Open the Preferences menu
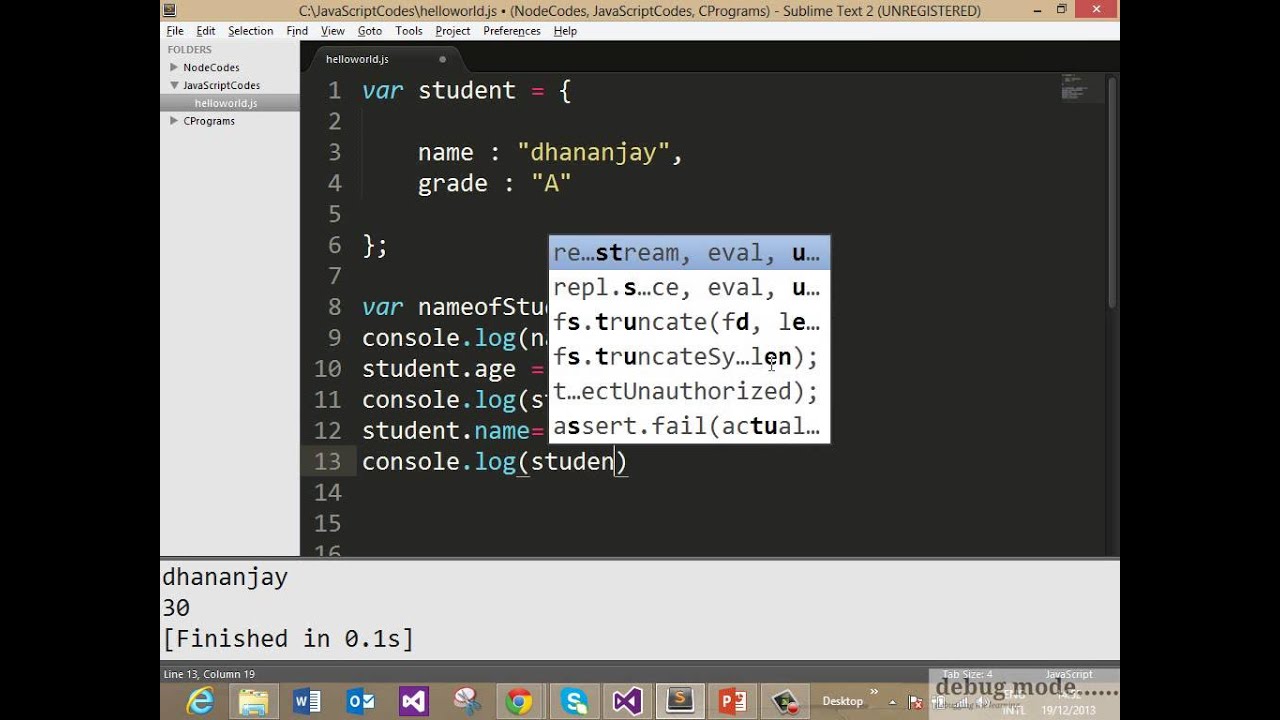 coord(512,31)
